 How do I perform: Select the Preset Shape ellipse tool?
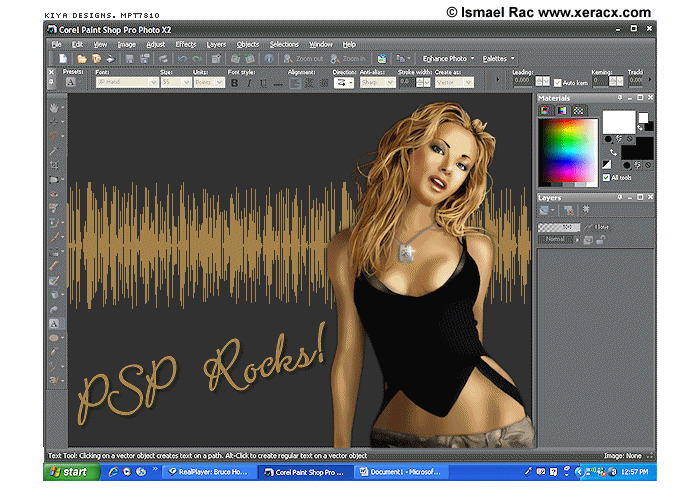[x=54, y=338]
